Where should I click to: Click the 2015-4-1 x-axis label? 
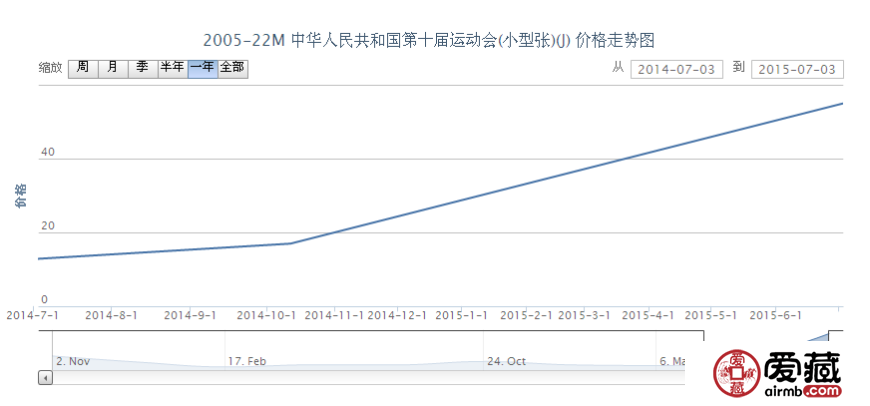click(x=648, y=315)
